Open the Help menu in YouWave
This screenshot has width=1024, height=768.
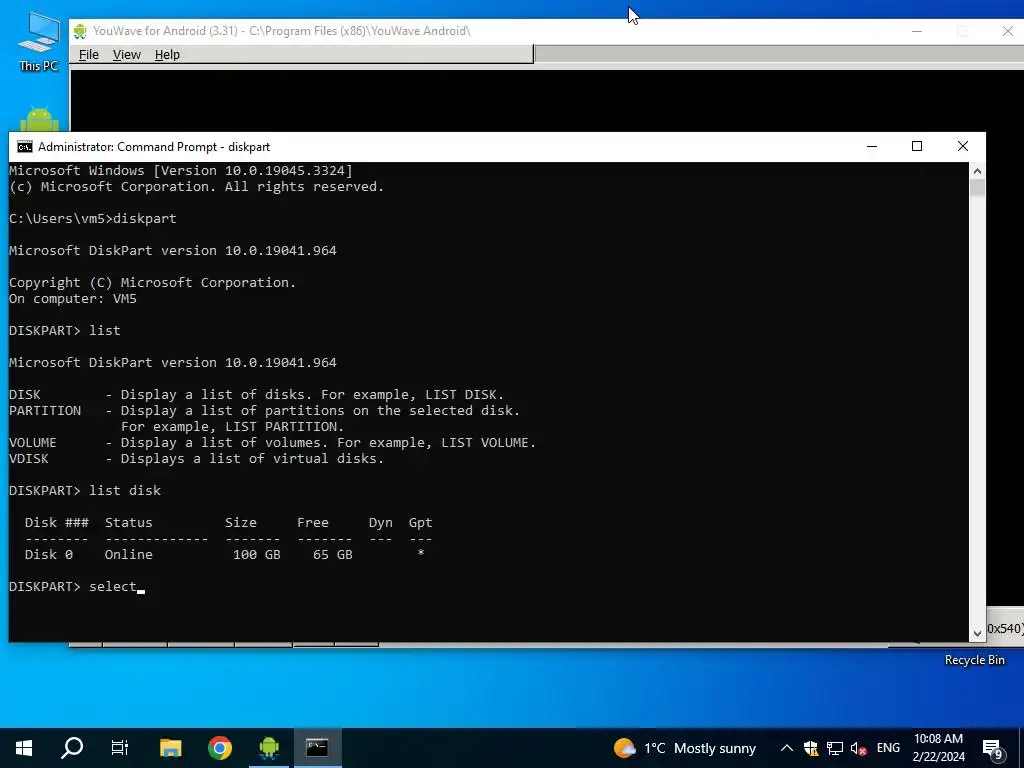pos(167,55)
